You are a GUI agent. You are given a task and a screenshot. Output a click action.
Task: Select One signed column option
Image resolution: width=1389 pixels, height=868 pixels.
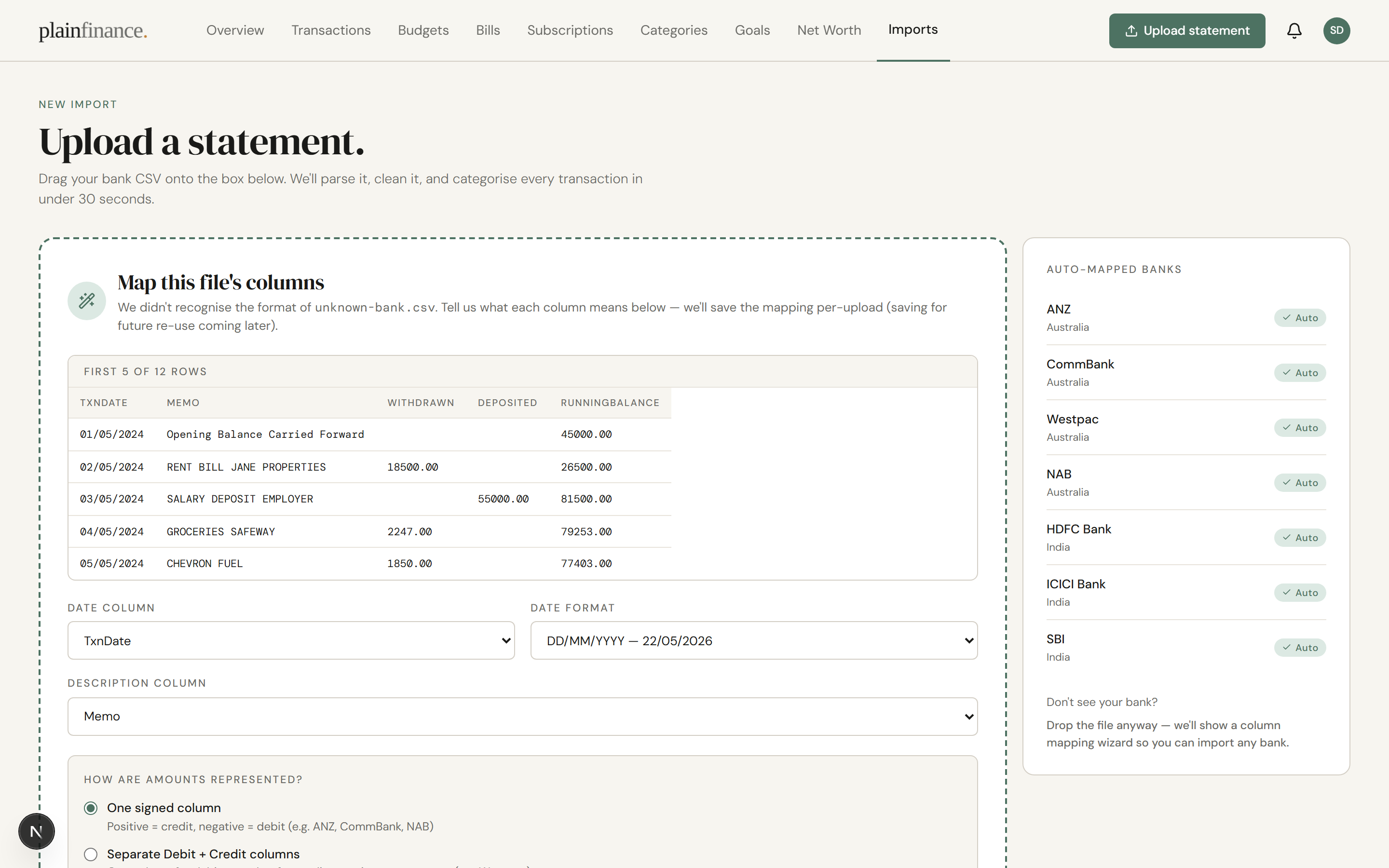coord(91,808)
